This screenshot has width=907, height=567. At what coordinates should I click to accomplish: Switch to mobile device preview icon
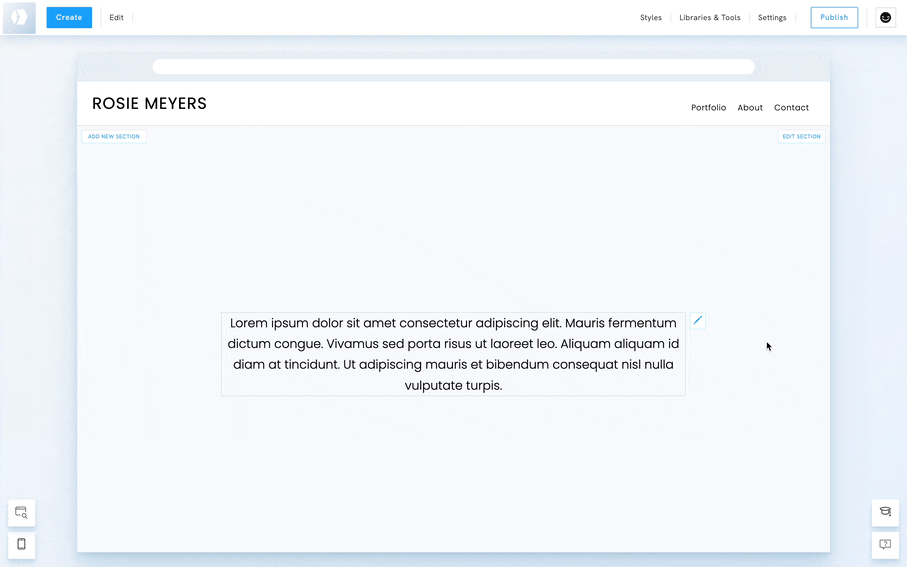point(21,544)
